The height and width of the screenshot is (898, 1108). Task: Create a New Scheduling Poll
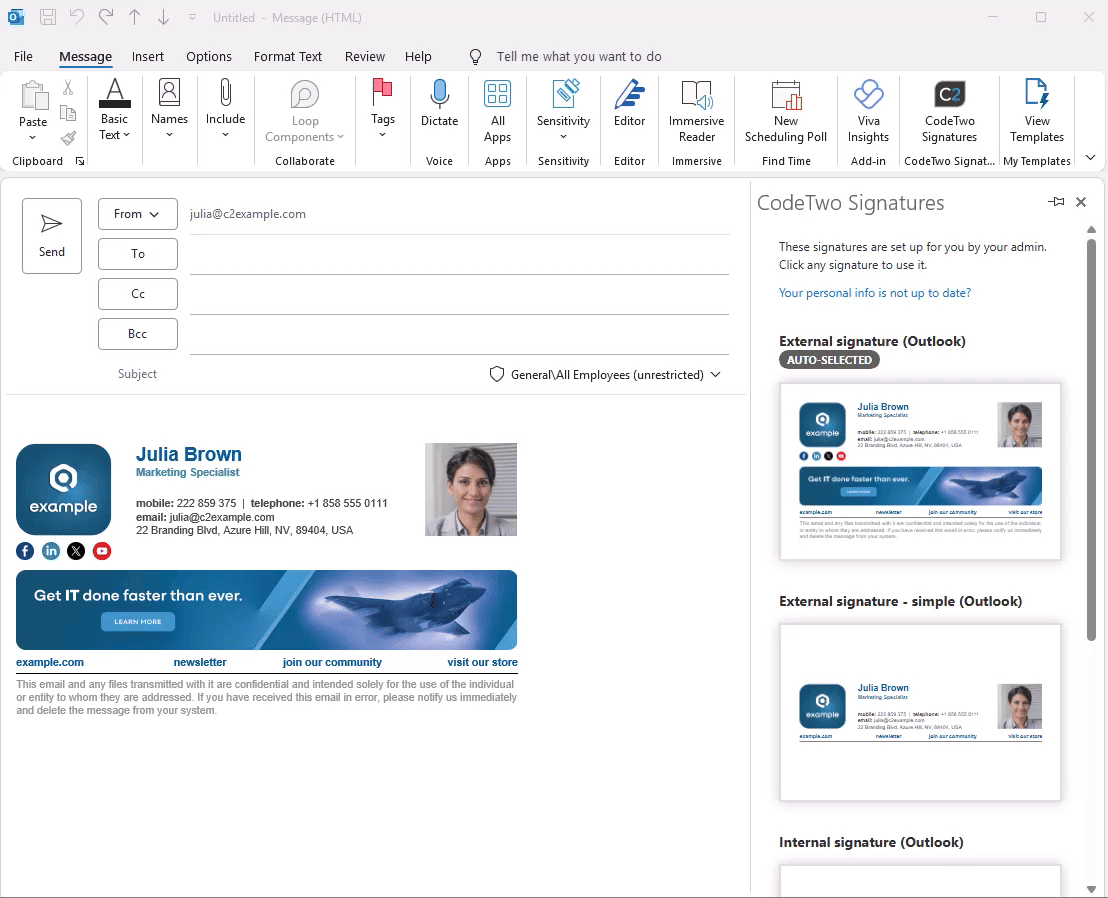[786, 112]
